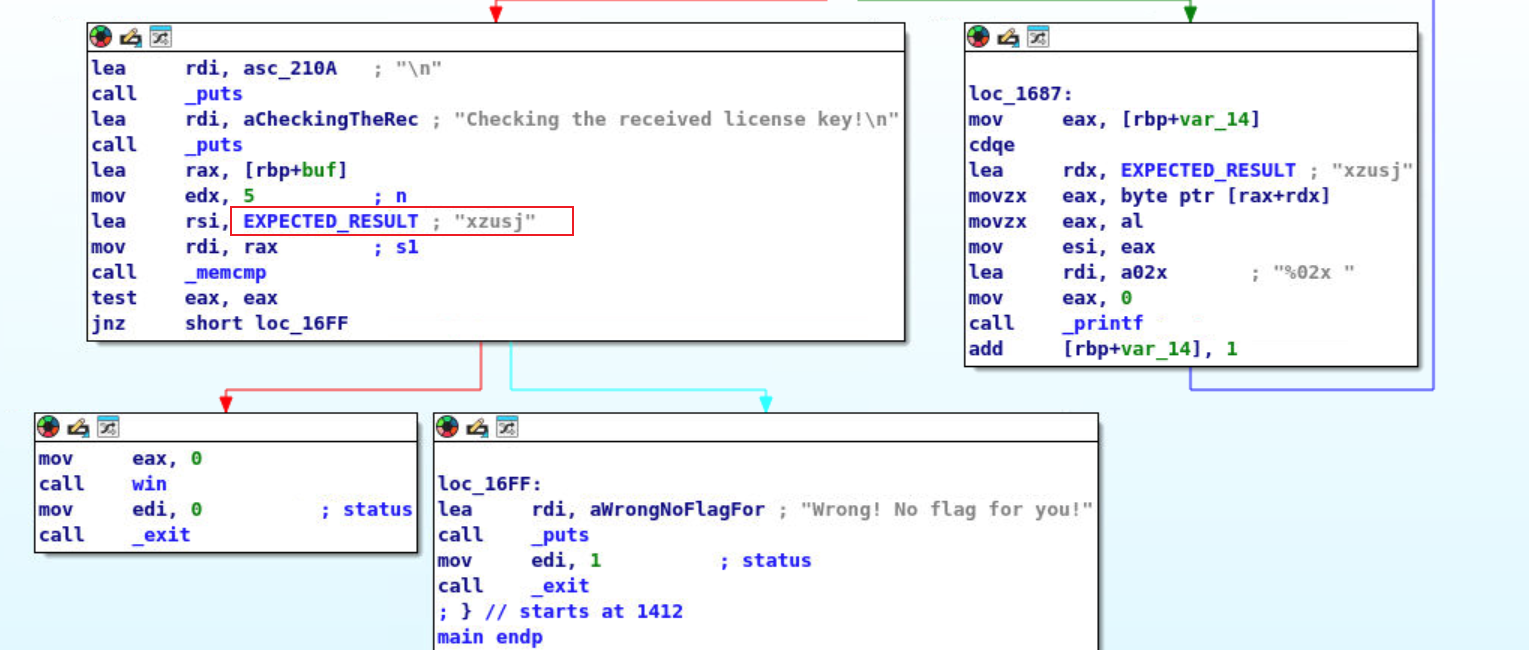Click the group nodes icon on the win call block

tap(108, 427)
